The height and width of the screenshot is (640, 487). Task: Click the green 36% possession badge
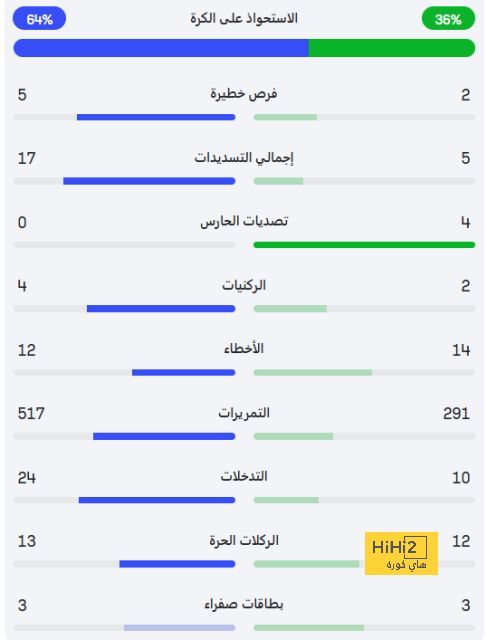click(x=448, y=19)
